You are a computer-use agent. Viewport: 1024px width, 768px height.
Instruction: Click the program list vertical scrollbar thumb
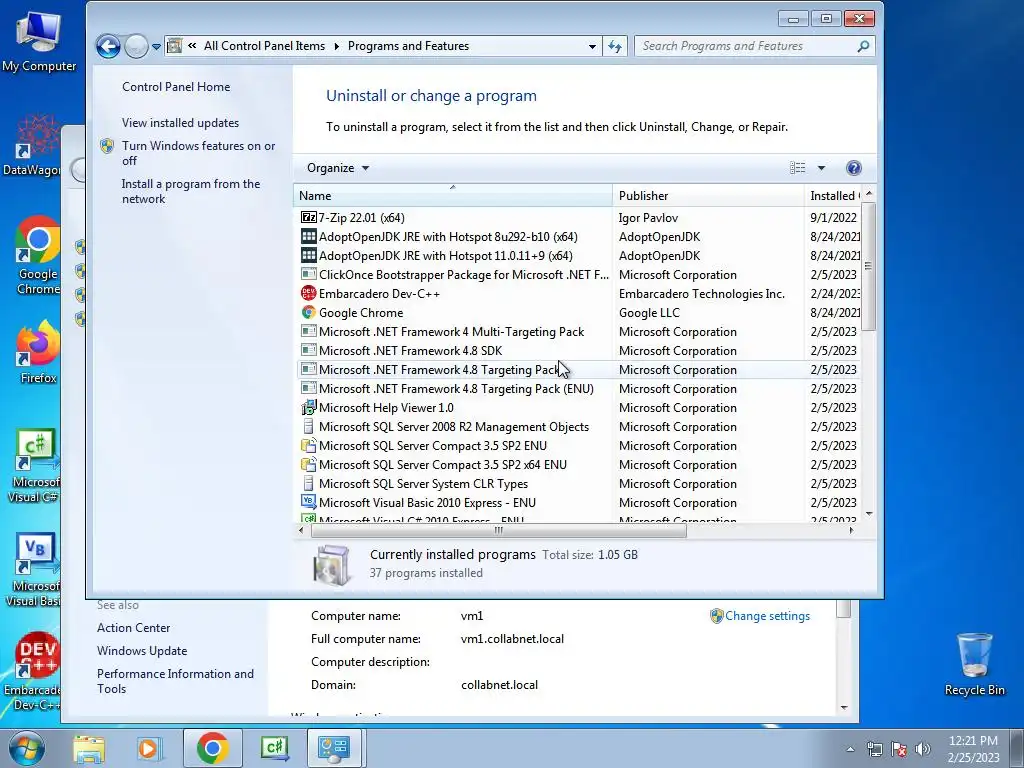coord(868,266)
